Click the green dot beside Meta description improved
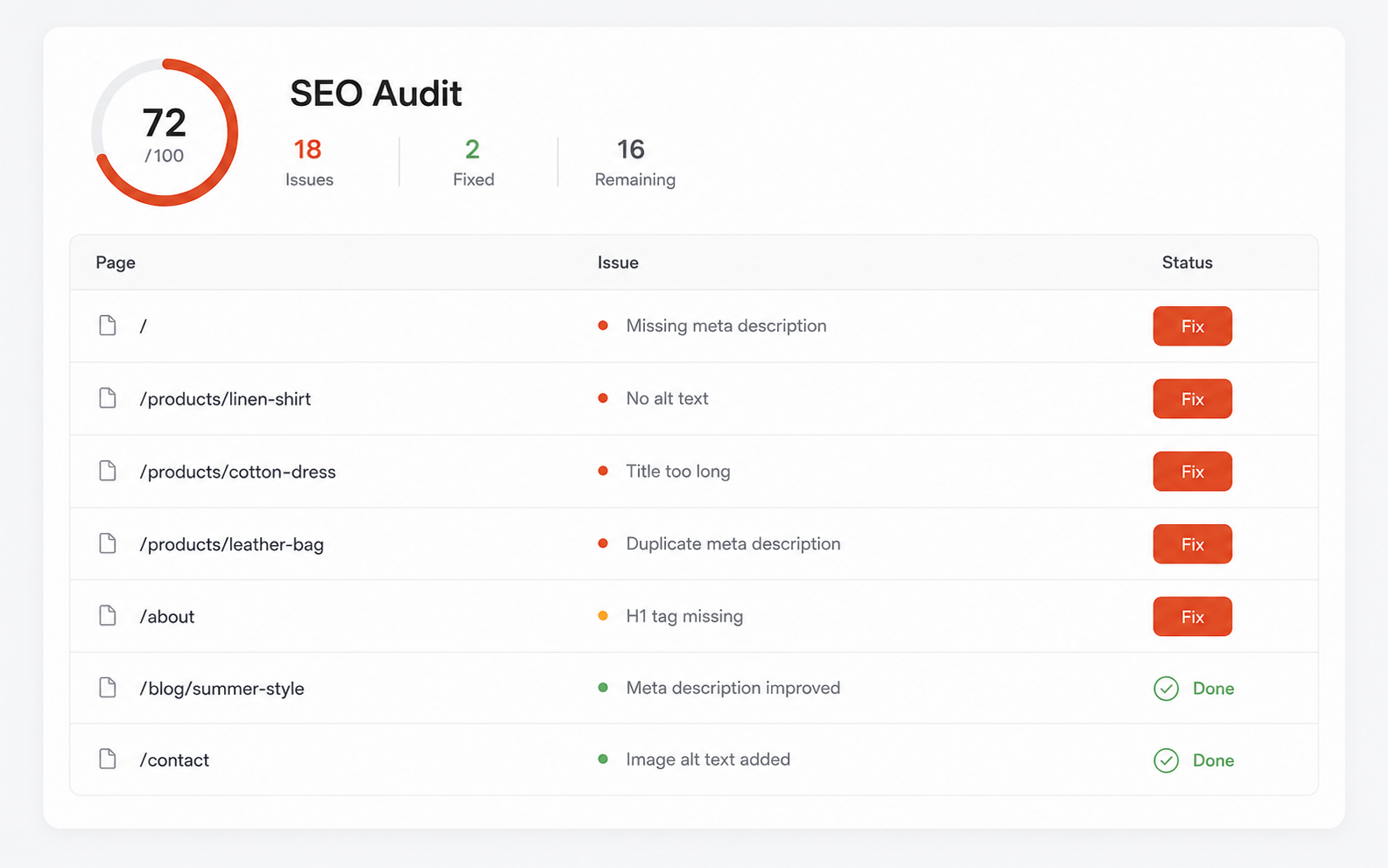 click(603, 688)
